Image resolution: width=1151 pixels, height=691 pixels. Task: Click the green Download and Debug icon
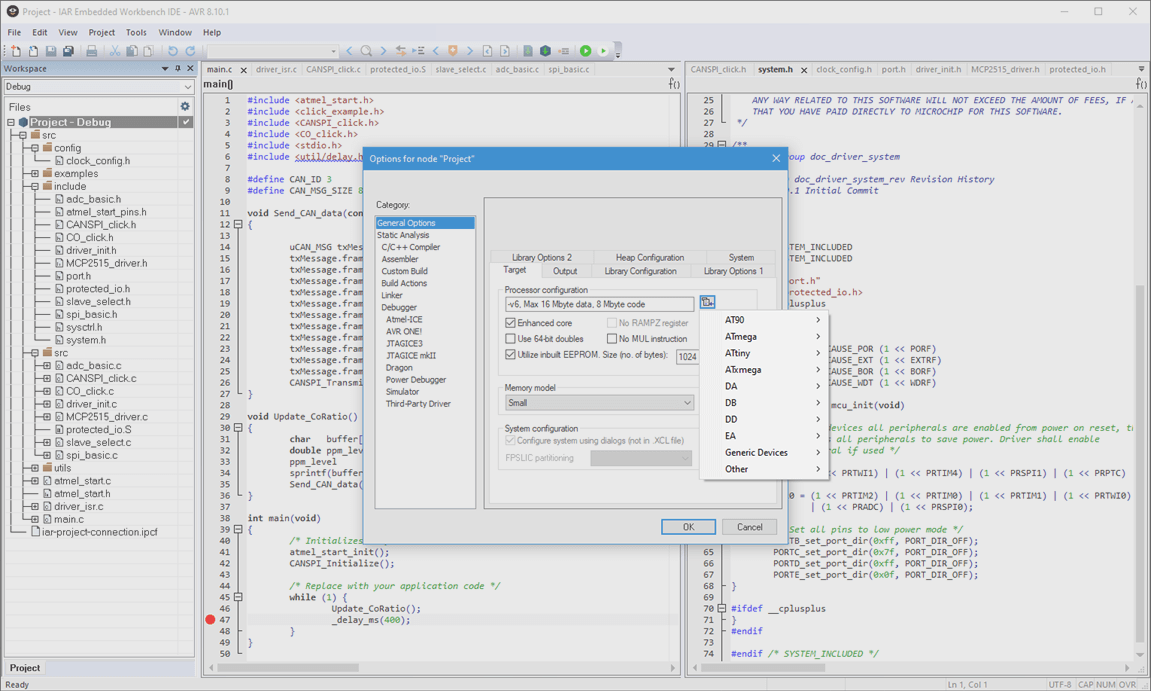click(x=586, y=51)
